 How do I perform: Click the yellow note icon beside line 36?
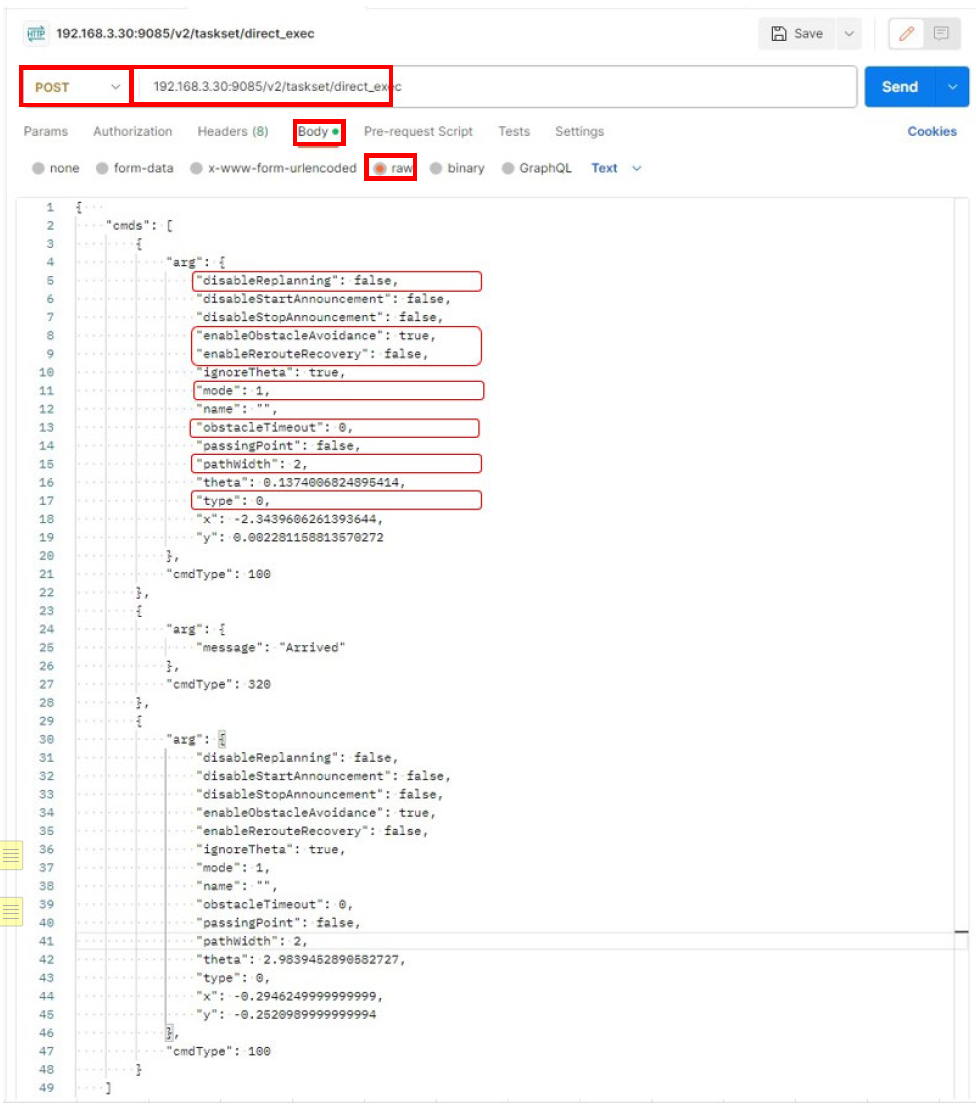[x=11, y=855]
